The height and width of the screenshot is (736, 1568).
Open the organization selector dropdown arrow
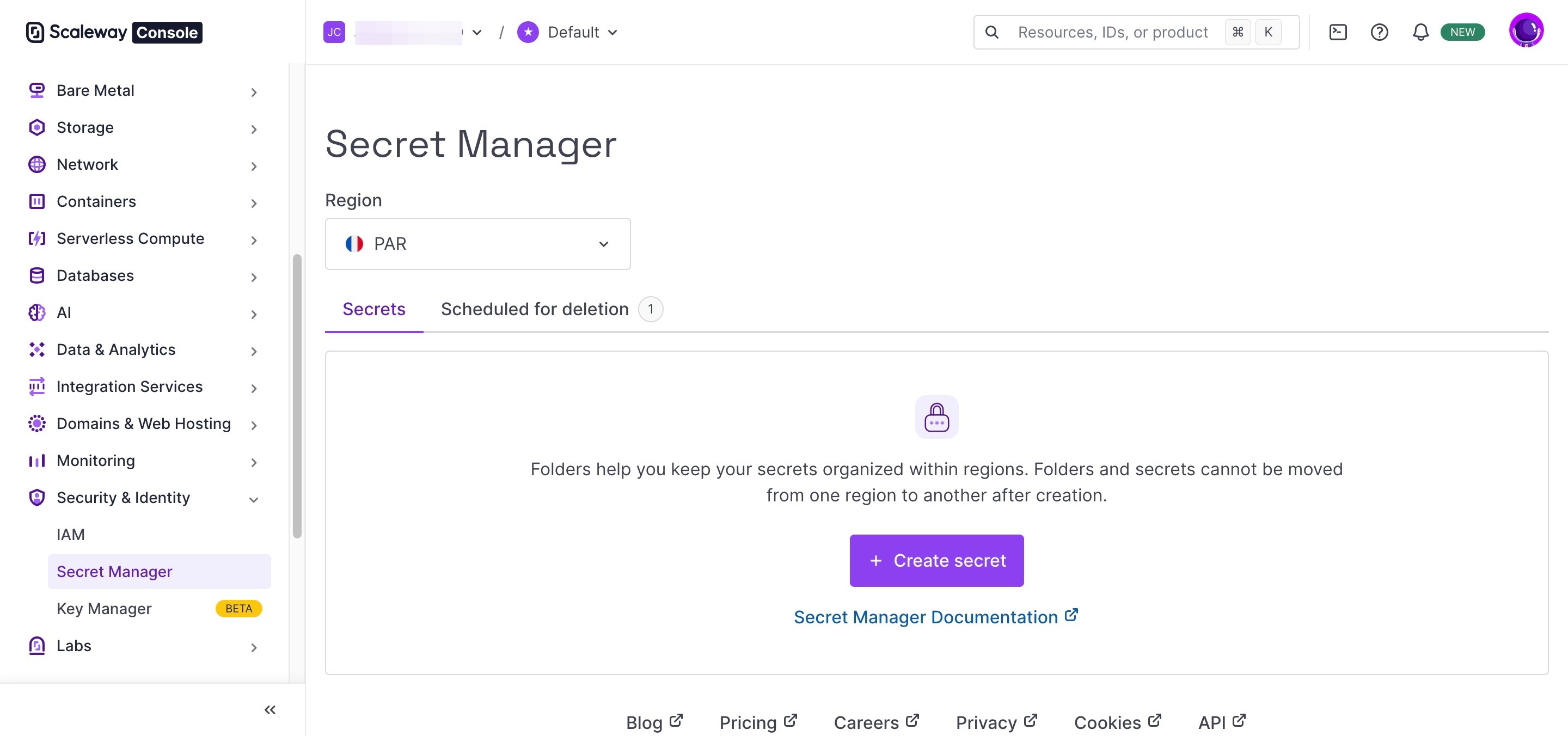477,32
